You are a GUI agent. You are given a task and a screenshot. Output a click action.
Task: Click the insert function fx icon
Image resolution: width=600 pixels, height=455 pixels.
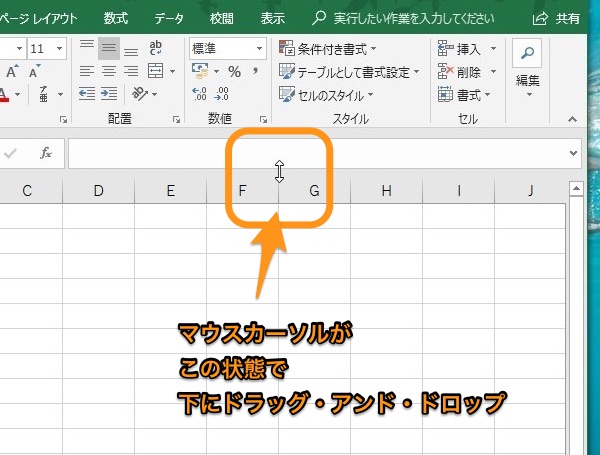tap(45, 153)
